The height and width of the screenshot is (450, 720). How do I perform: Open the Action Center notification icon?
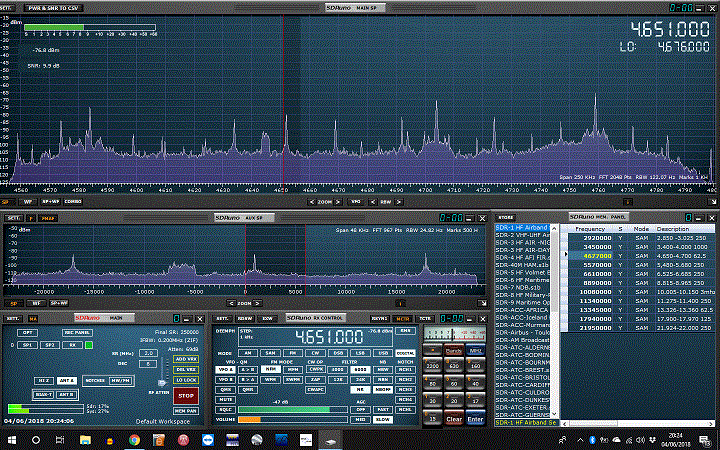[x=706, y=440]
